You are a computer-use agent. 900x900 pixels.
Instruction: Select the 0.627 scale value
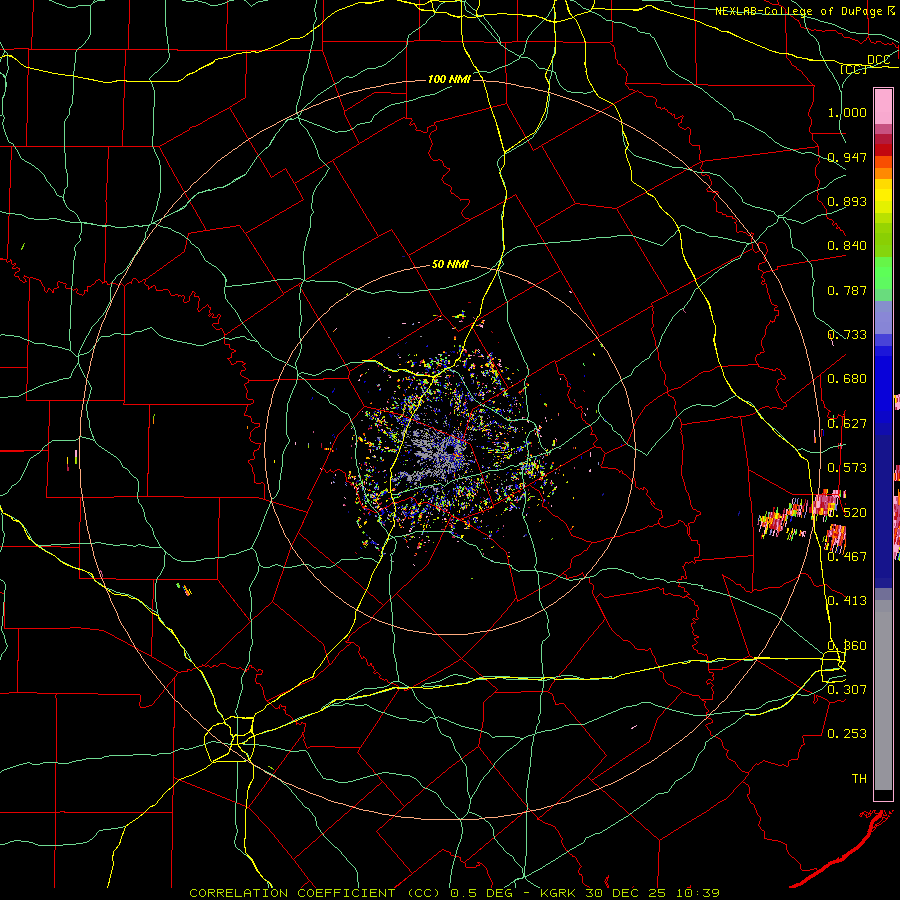(x=847, y=424)
